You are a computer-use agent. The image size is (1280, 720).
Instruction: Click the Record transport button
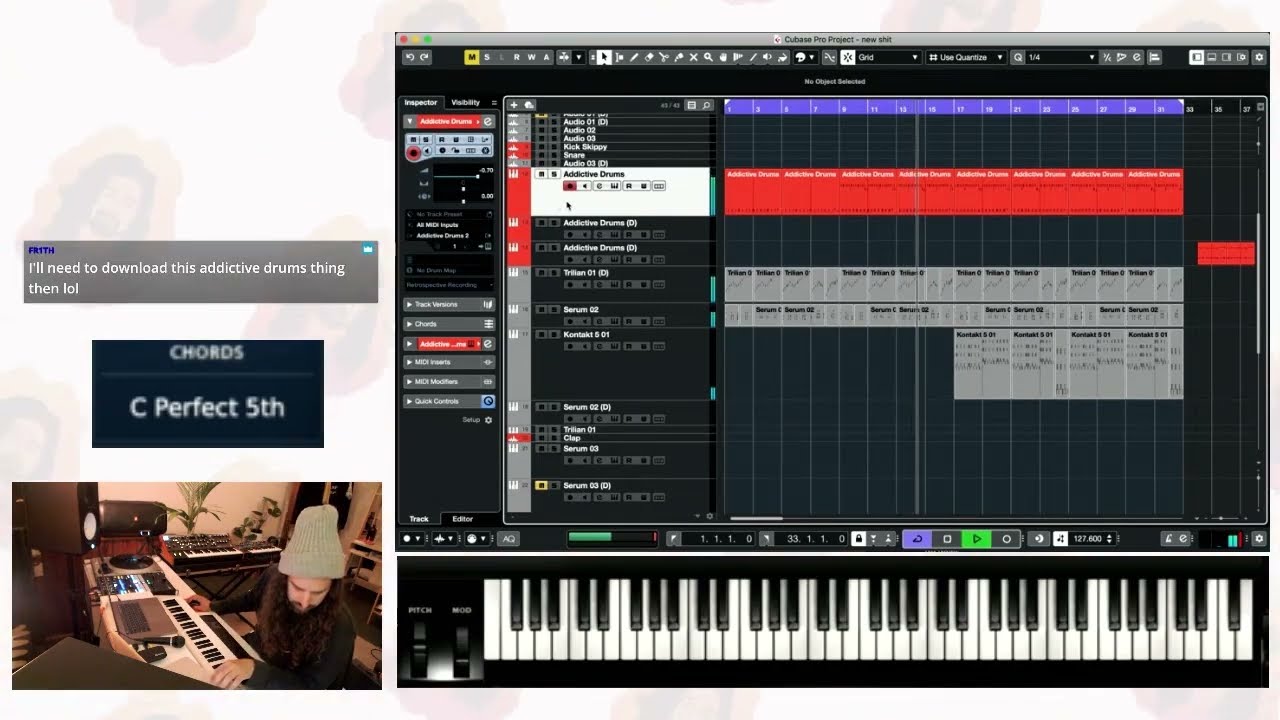click(1007, 539)
